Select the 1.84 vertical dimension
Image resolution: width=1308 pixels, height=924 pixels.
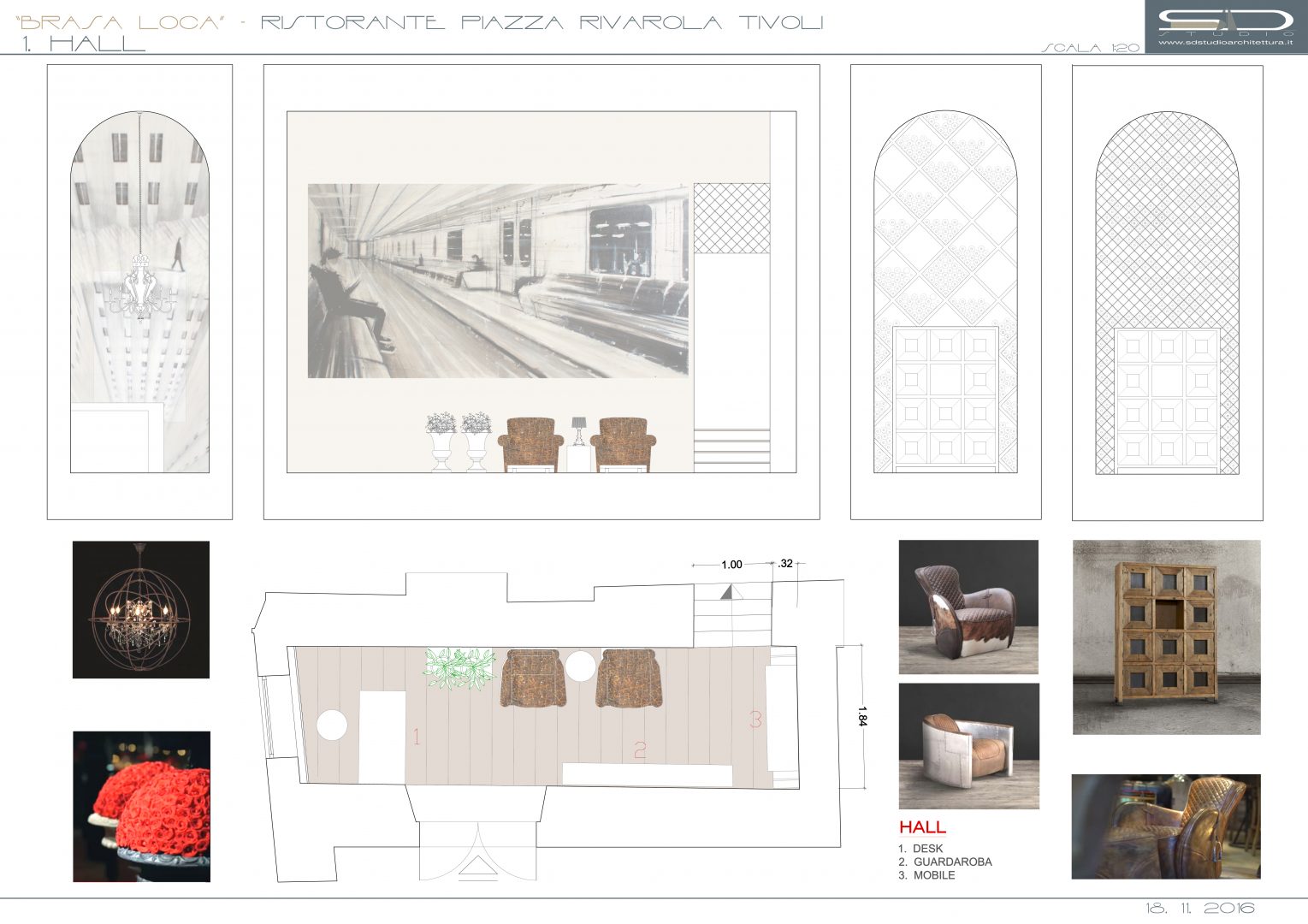click(x=862, y=716)
